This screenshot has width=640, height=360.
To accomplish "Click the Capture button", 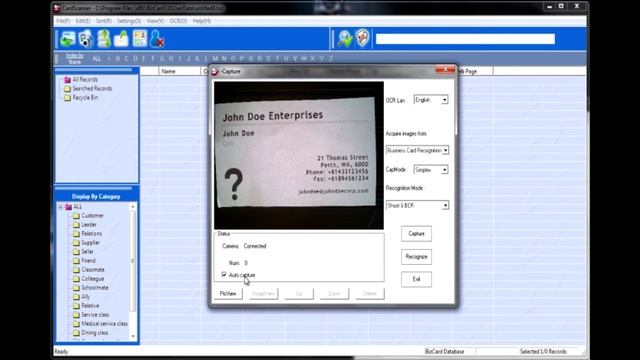I will click(416, 233).
